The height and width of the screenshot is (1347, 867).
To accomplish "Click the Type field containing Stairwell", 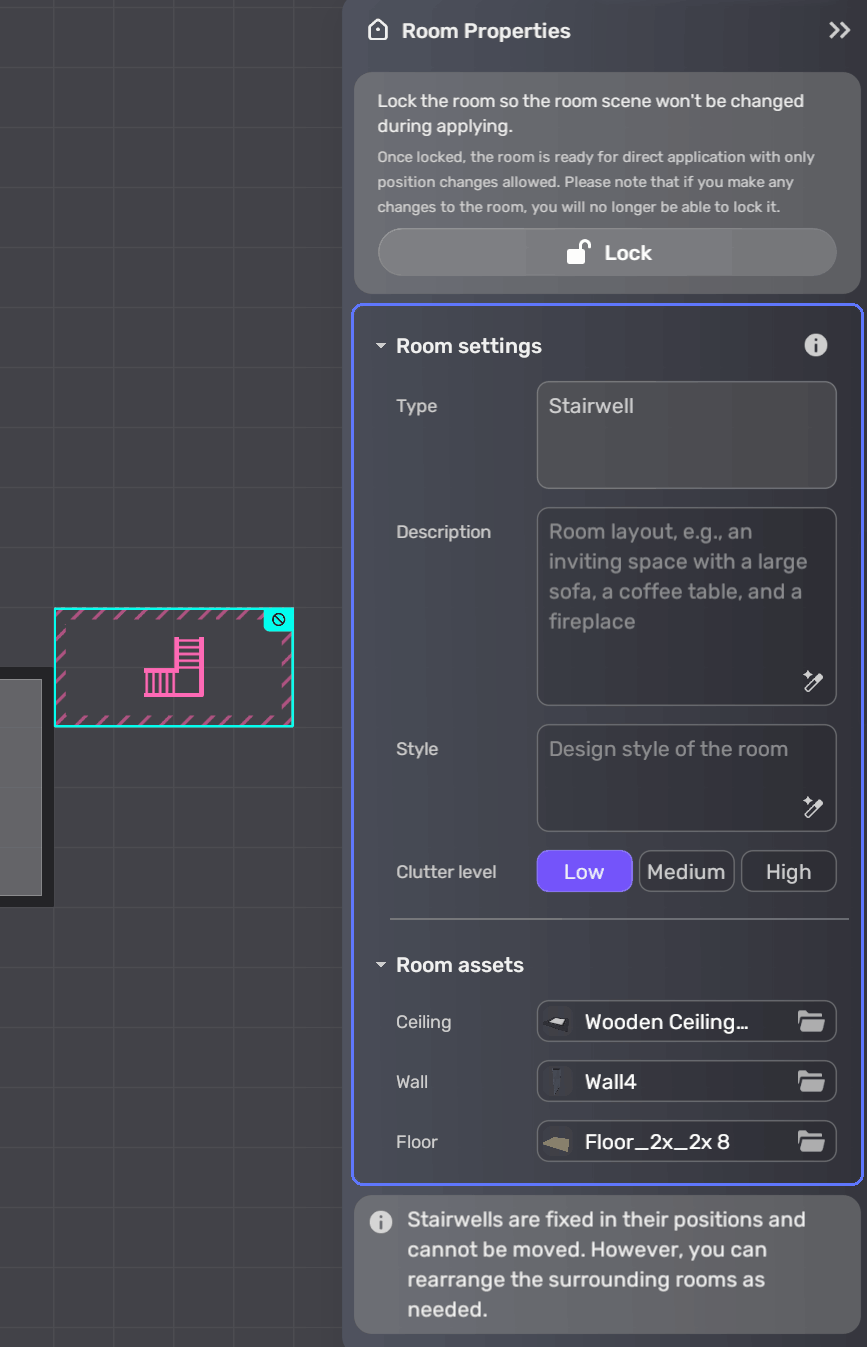I will (x=686, y=435).
